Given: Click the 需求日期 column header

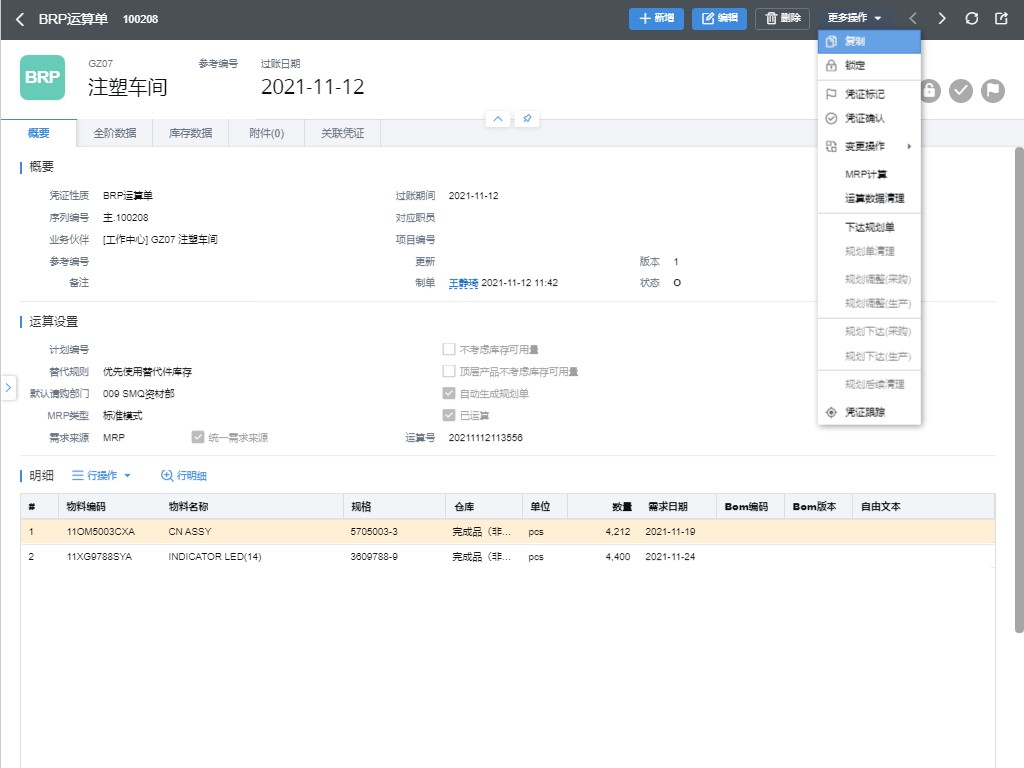Looking at the screenshot, I should [x=667, y=507].
